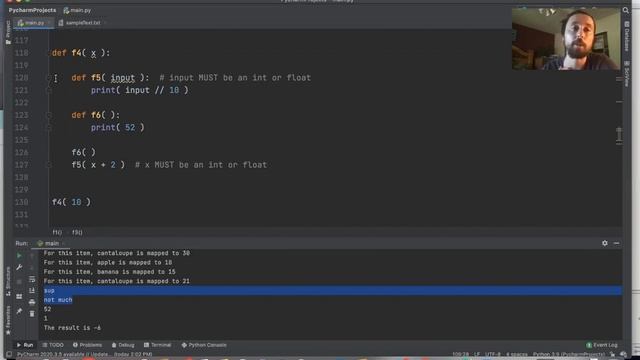Image resolution: width=640 pixels, height=360 pixels.
Task: Change indent setting 4 spaces
Action: [x=517, y=354]
